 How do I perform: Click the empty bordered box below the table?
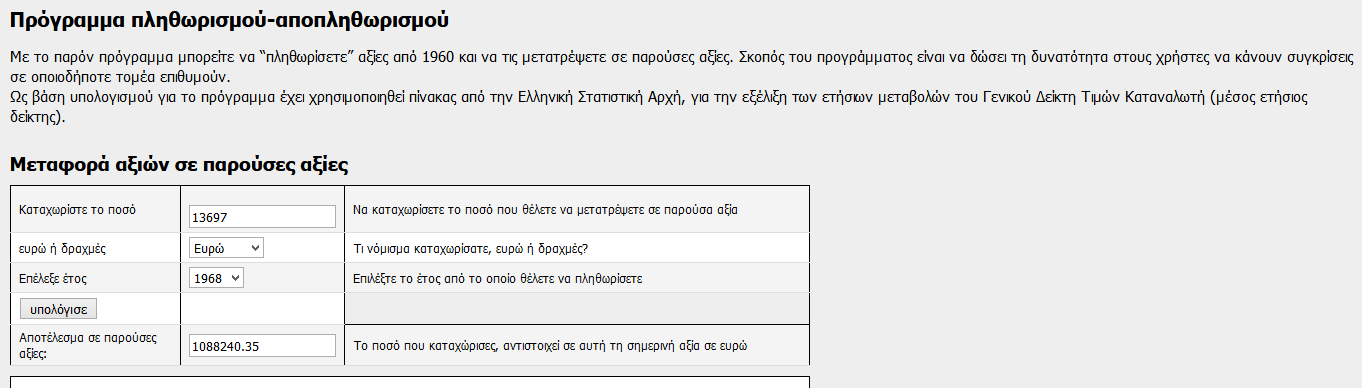[x=409, y=382]
